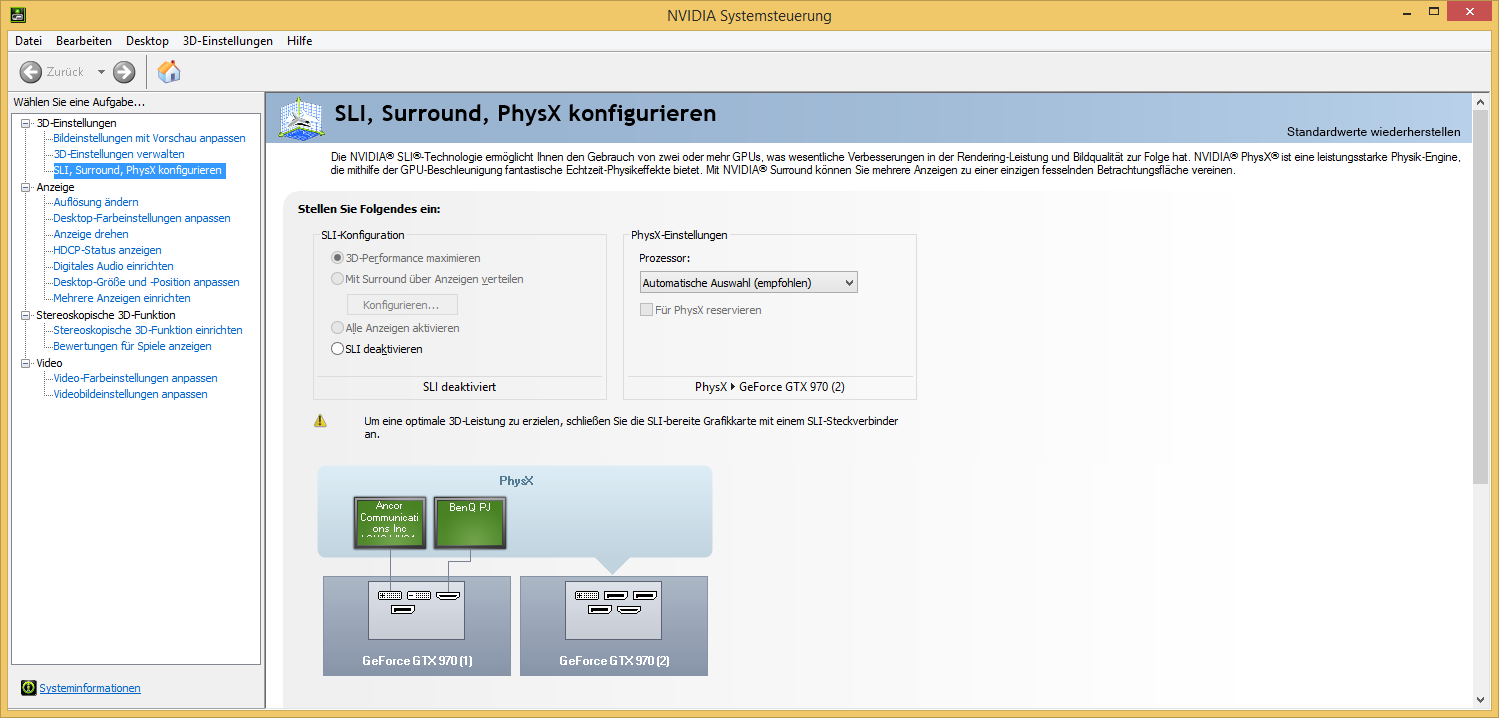Open the Desktop menu

[x=147, y=41]
